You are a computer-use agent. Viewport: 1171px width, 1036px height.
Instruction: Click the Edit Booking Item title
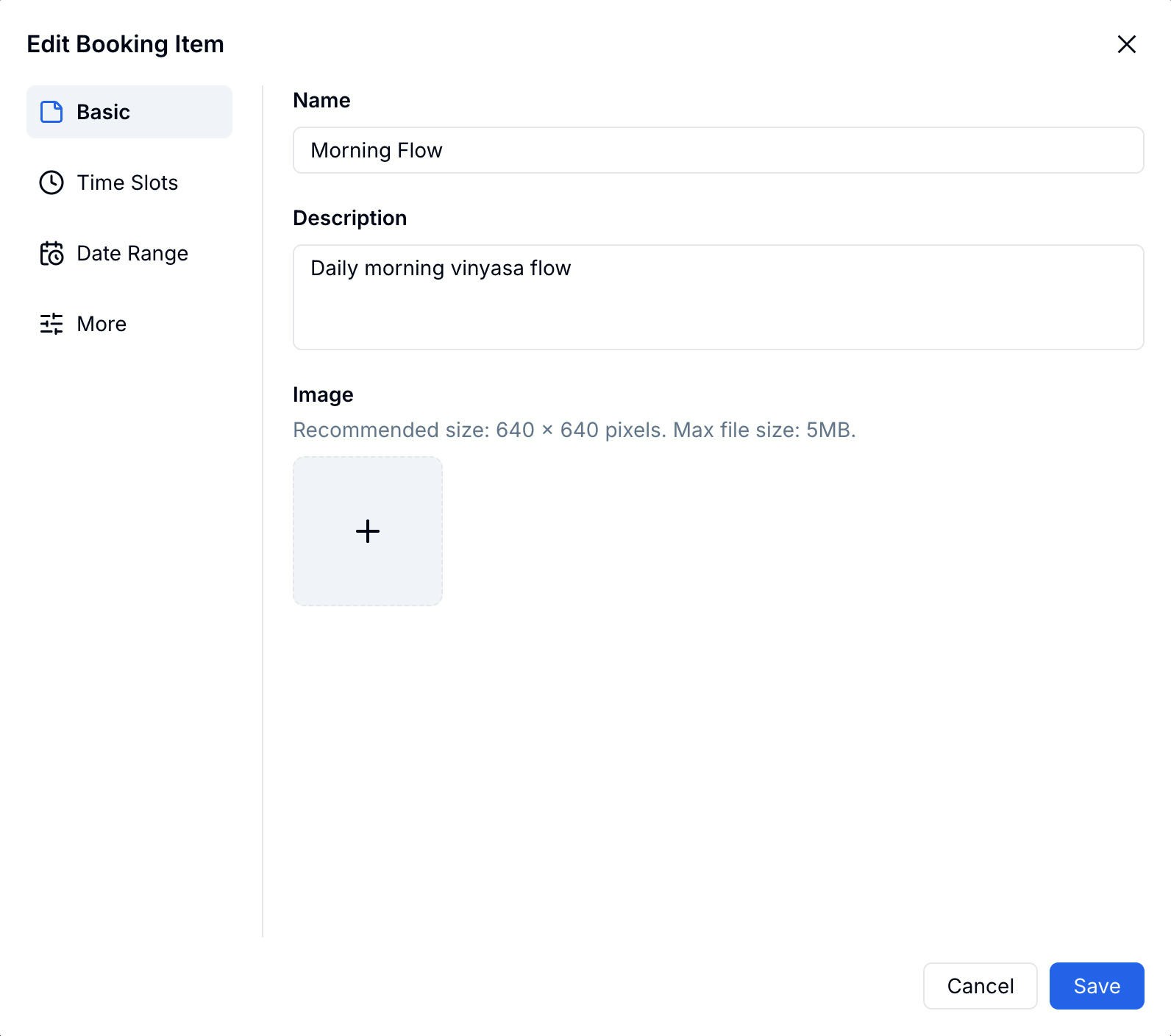coord(125,44)
